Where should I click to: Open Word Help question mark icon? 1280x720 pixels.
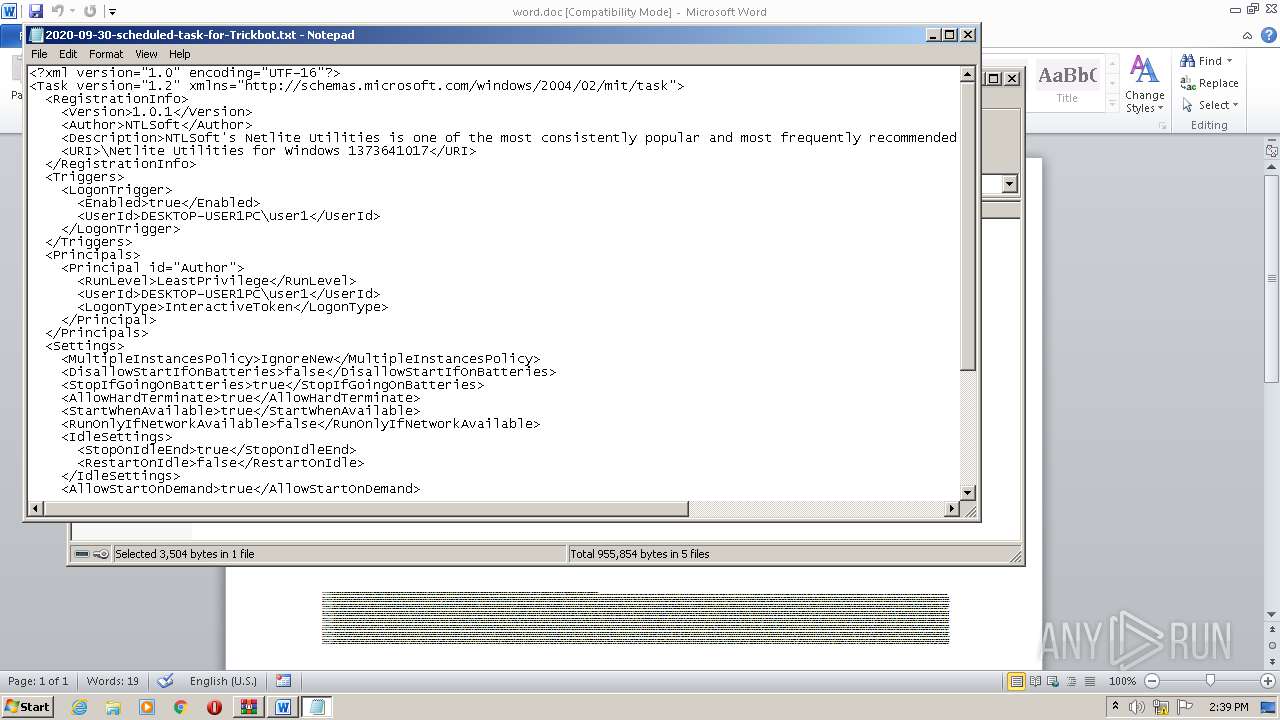pyautogui.click(x=1268, y=34)
